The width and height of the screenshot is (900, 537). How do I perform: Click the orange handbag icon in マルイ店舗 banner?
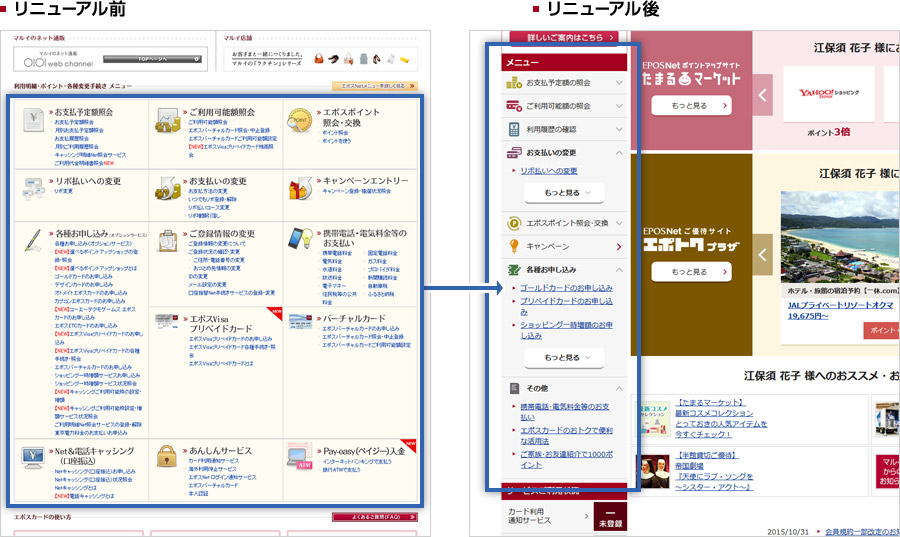(319, 59)
